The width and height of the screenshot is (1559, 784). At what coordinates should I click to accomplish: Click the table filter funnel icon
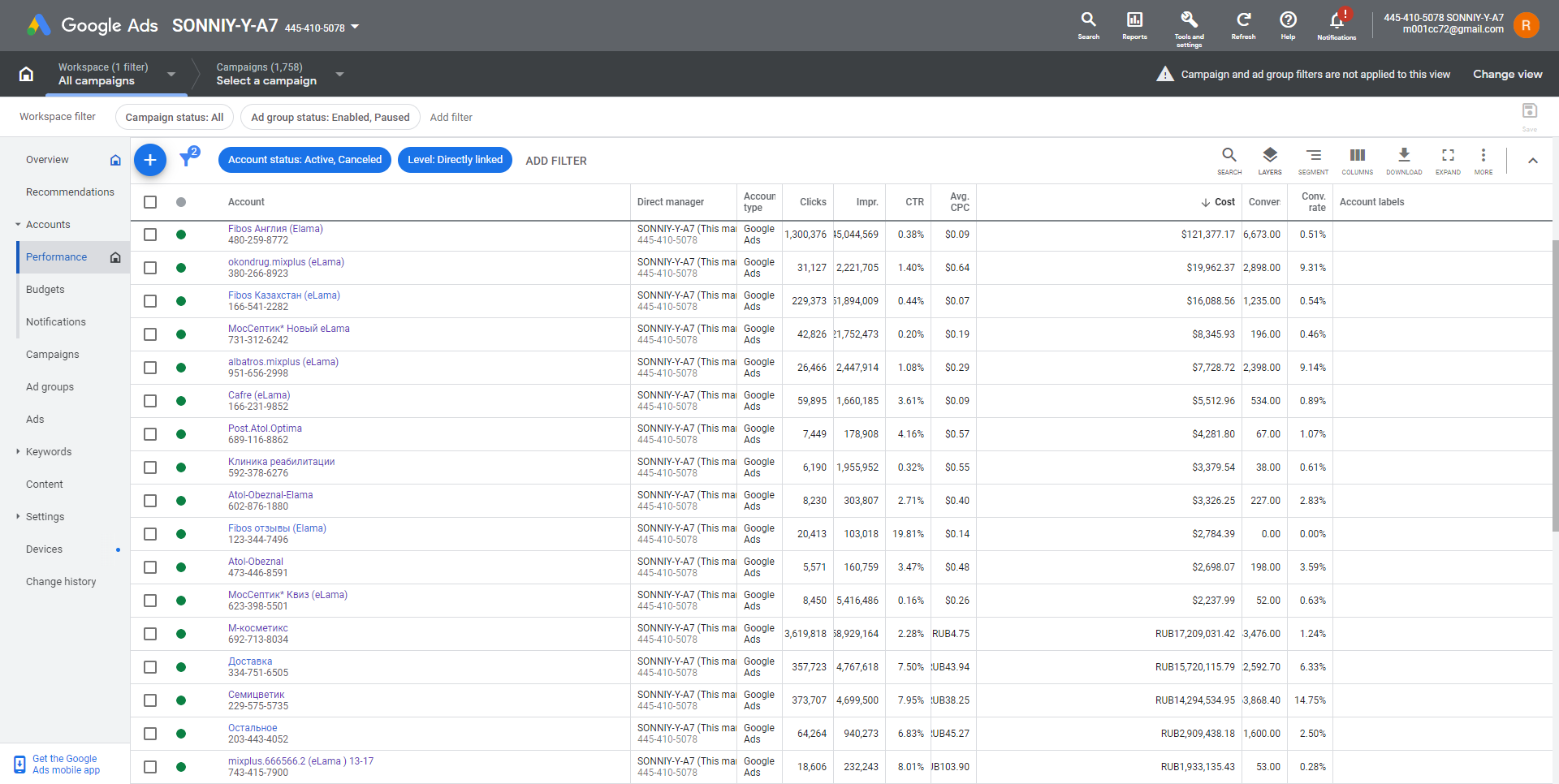click(x=188, y=158)
